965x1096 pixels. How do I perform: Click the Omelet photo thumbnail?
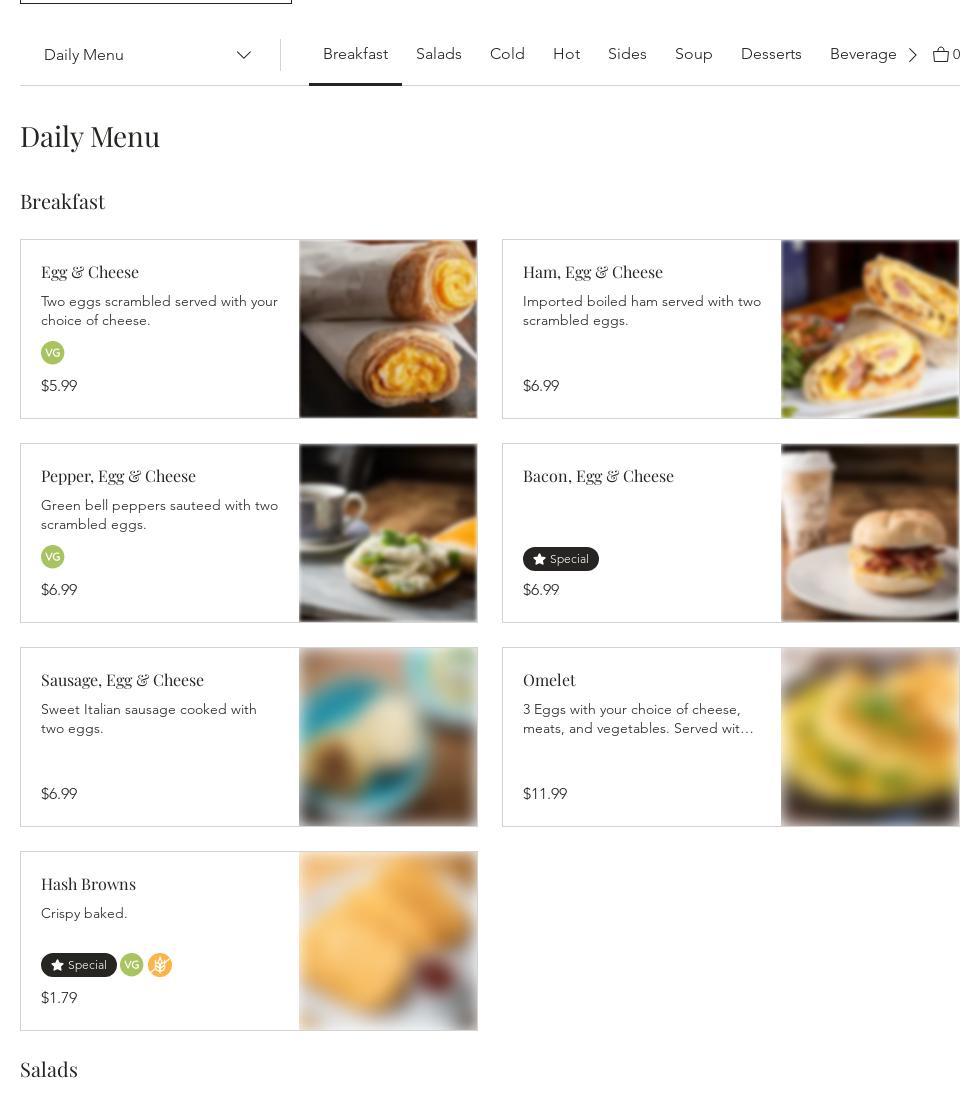coord(869,737)
